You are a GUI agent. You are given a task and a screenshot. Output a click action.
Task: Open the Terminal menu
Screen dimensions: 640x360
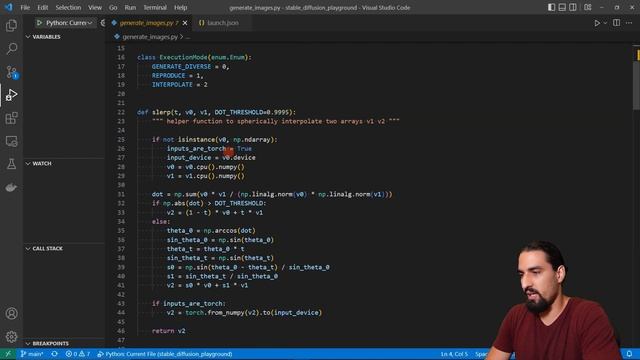pos(155,7)
